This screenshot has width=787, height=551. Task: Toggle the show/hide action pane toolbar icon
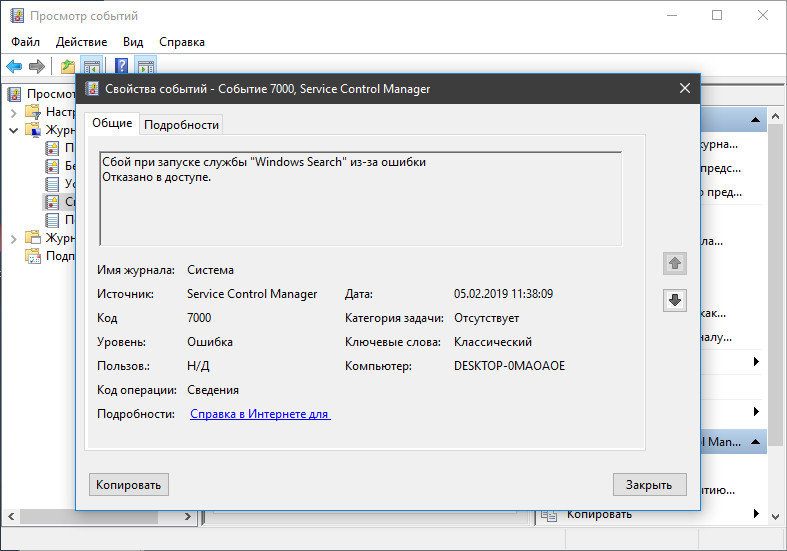coord(146,66)
